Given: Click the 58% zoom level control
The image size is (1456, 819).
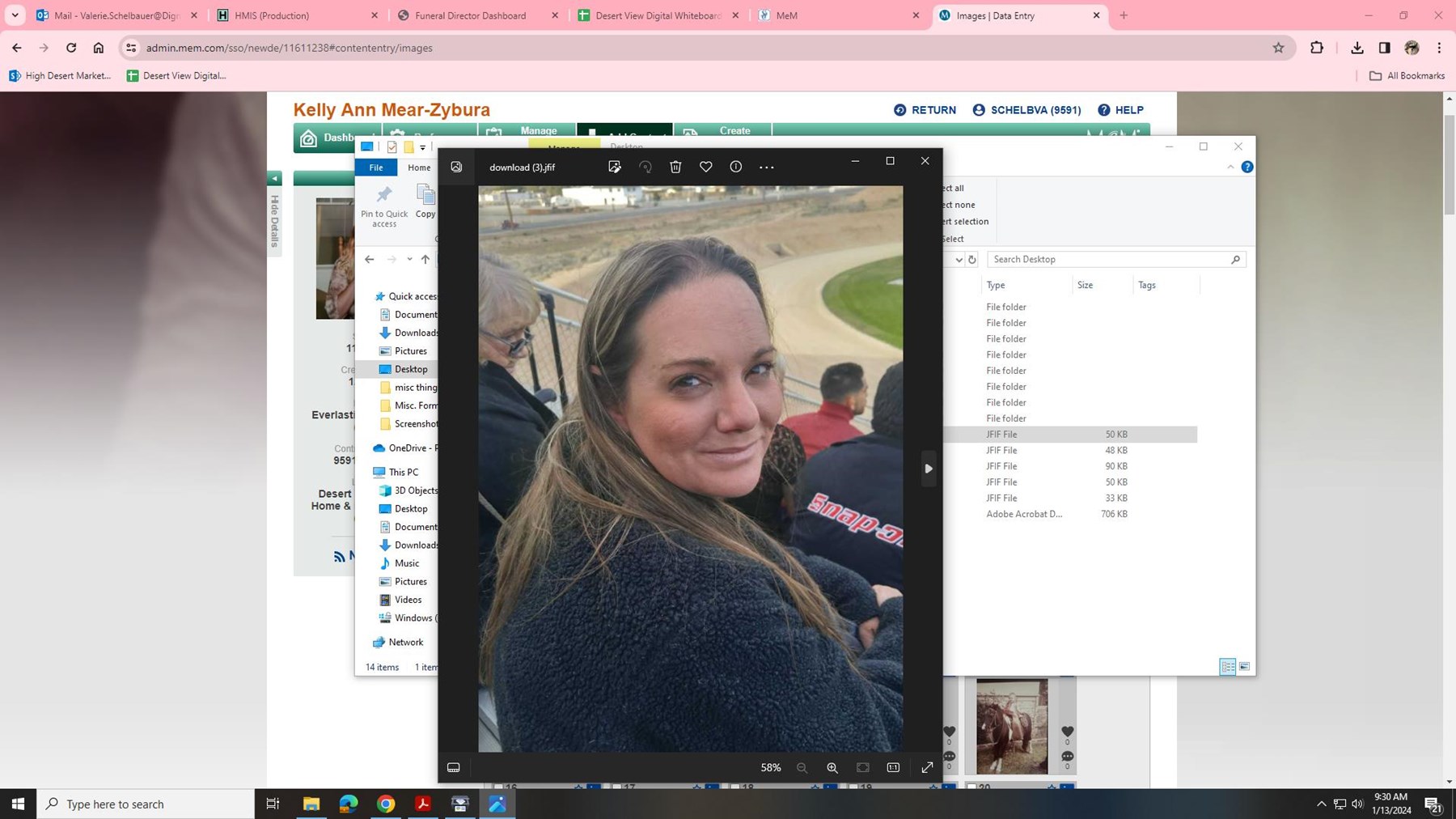Looking at the screenshot, I should 770,767.
